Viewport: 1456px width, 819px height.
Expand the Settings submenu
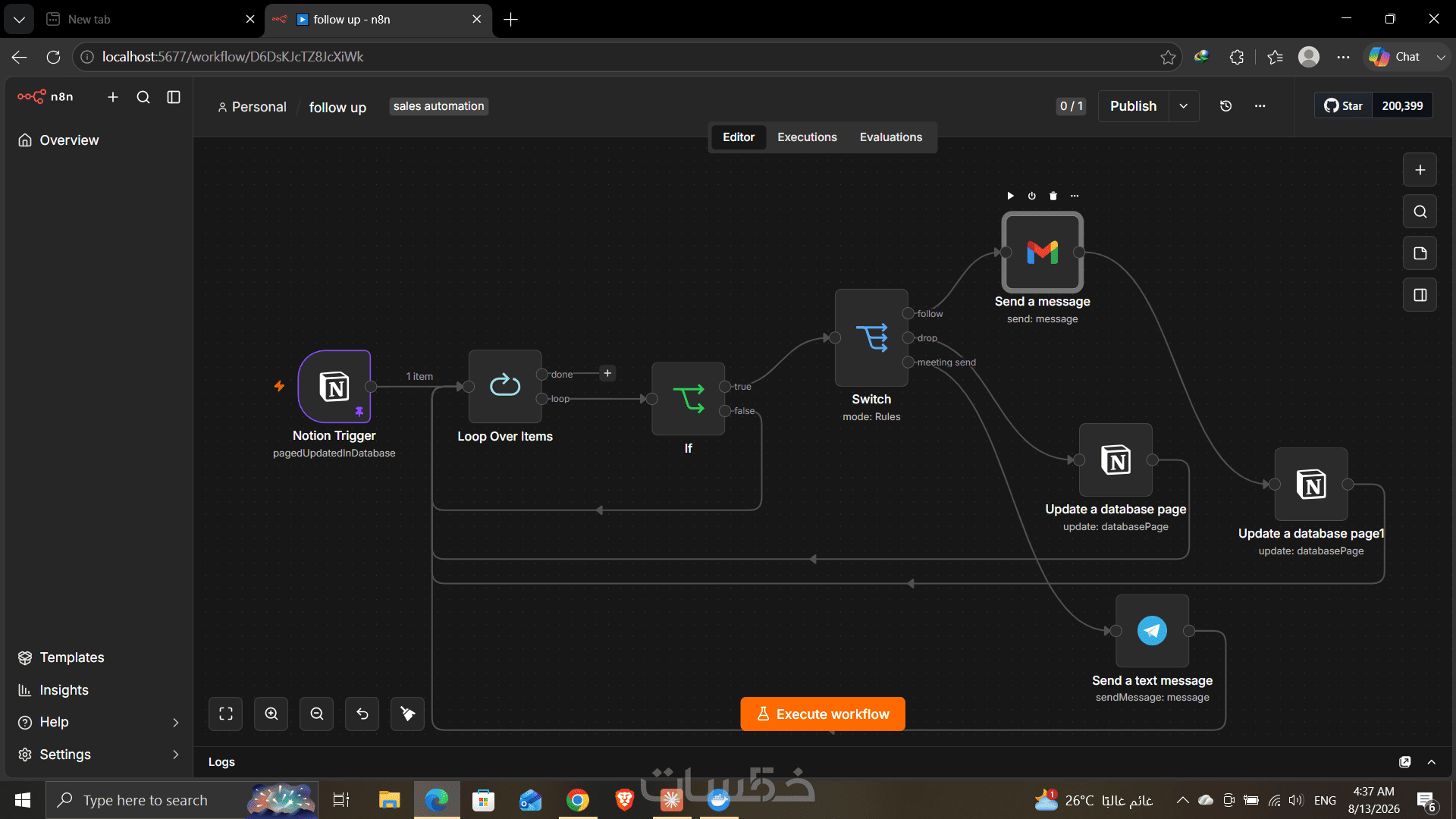tap(97, 755)
